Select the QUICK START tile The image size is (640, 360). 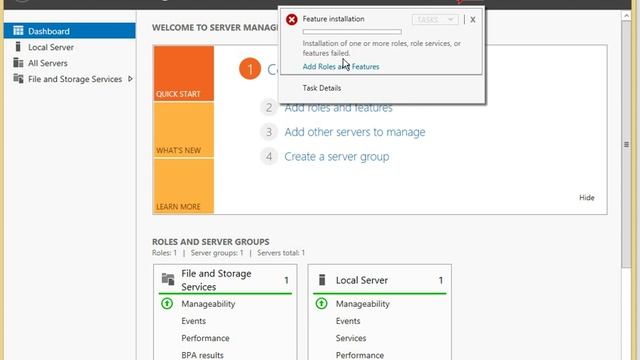(x=184, y=73)
